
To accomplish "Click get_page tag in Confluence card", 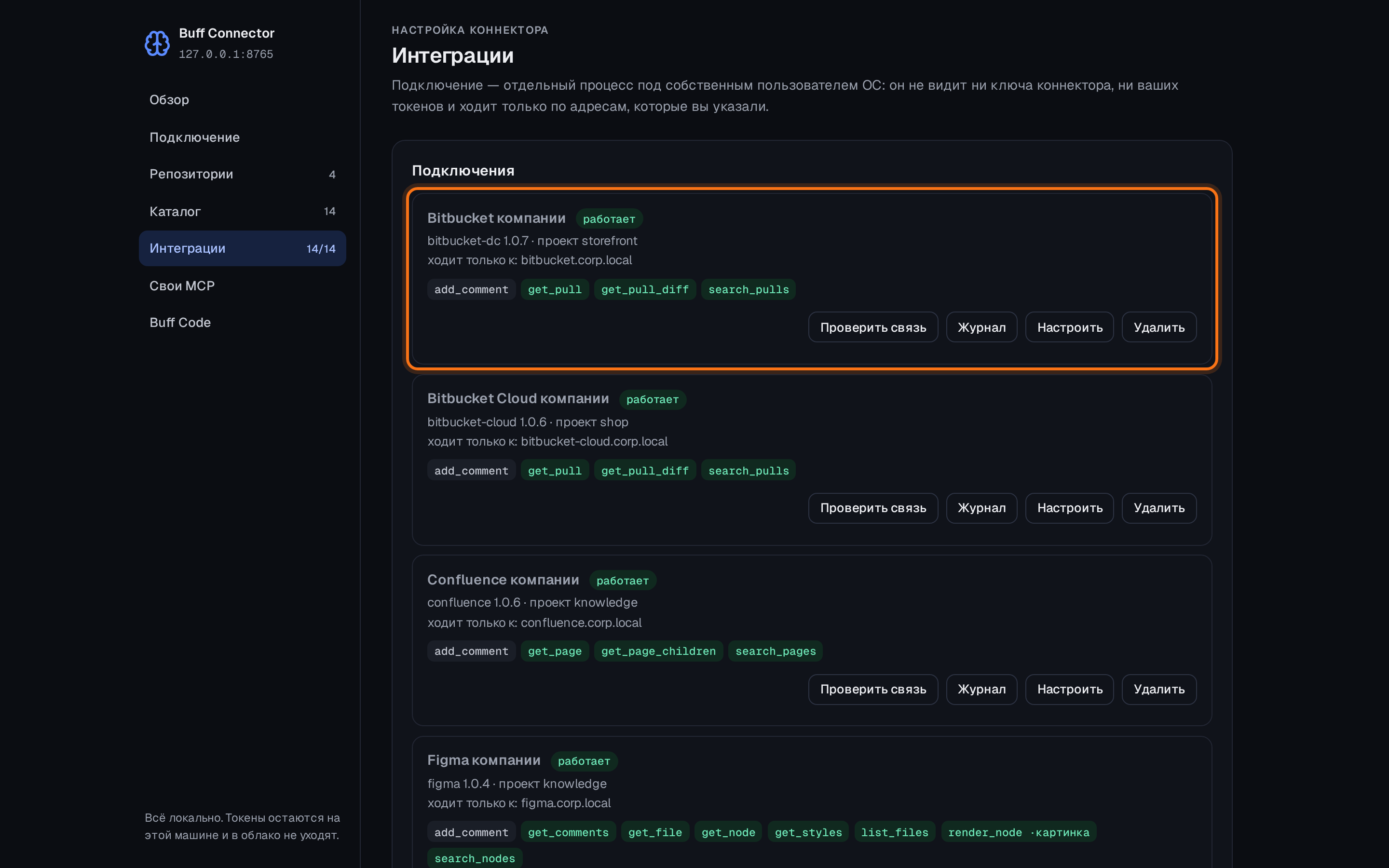I will [555, 651].
